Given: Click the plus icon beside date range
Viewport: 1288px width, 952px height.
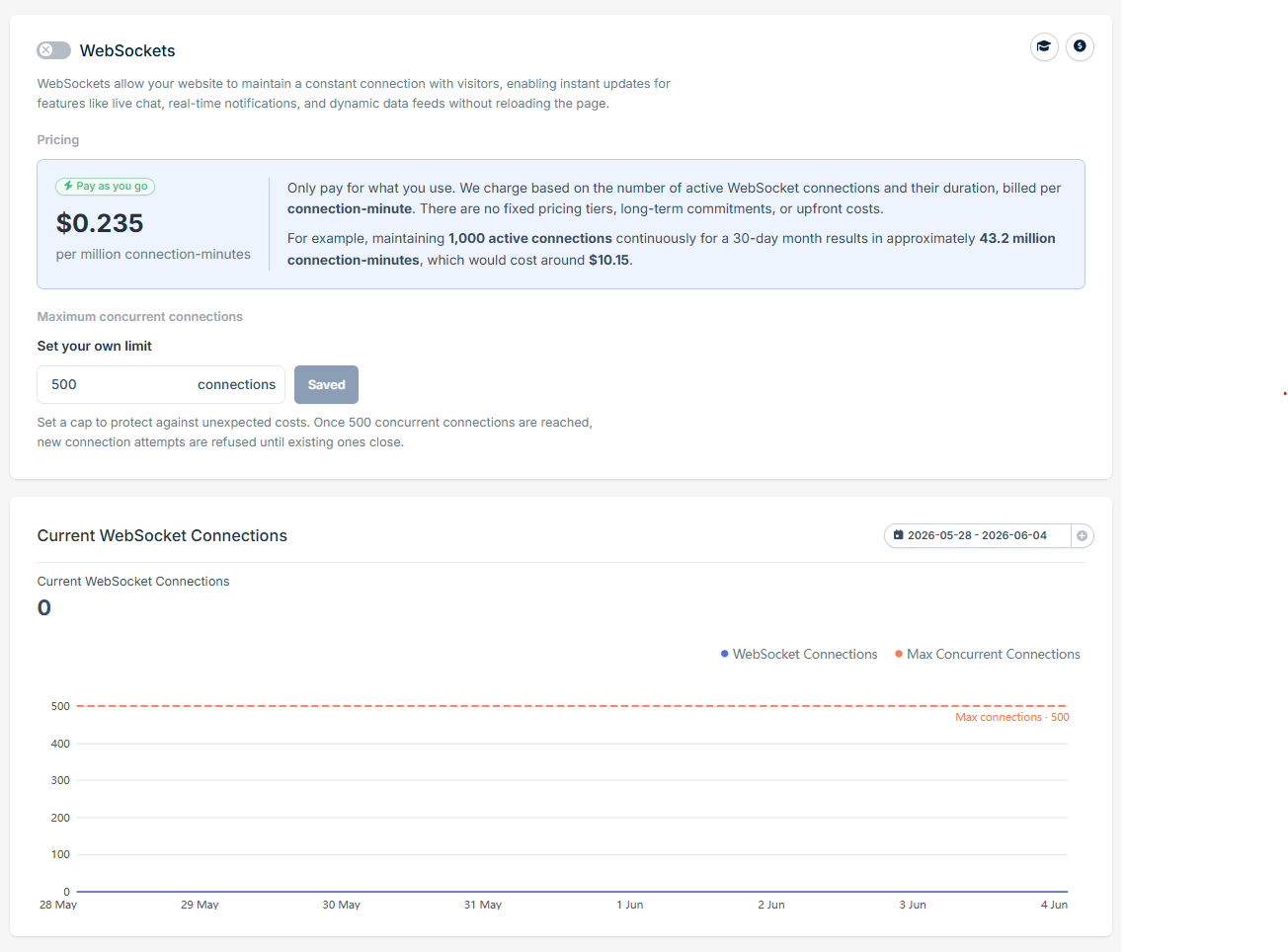Looking at the screenshot, I should pyautogui.click(x=1083, y=535).
